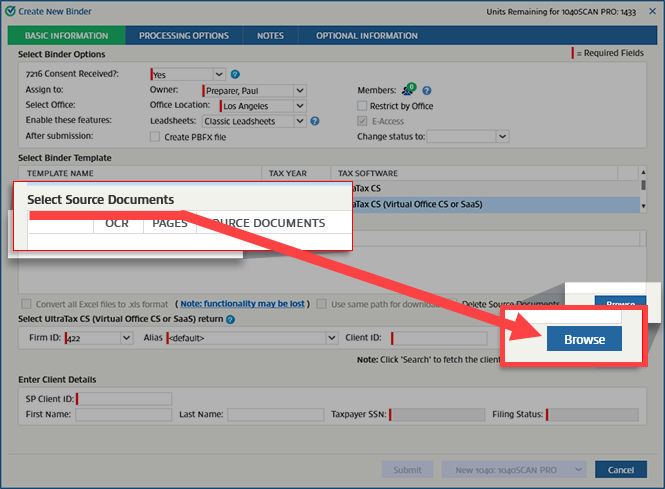Click in the Taxpayer SSN field

point(437,414)
